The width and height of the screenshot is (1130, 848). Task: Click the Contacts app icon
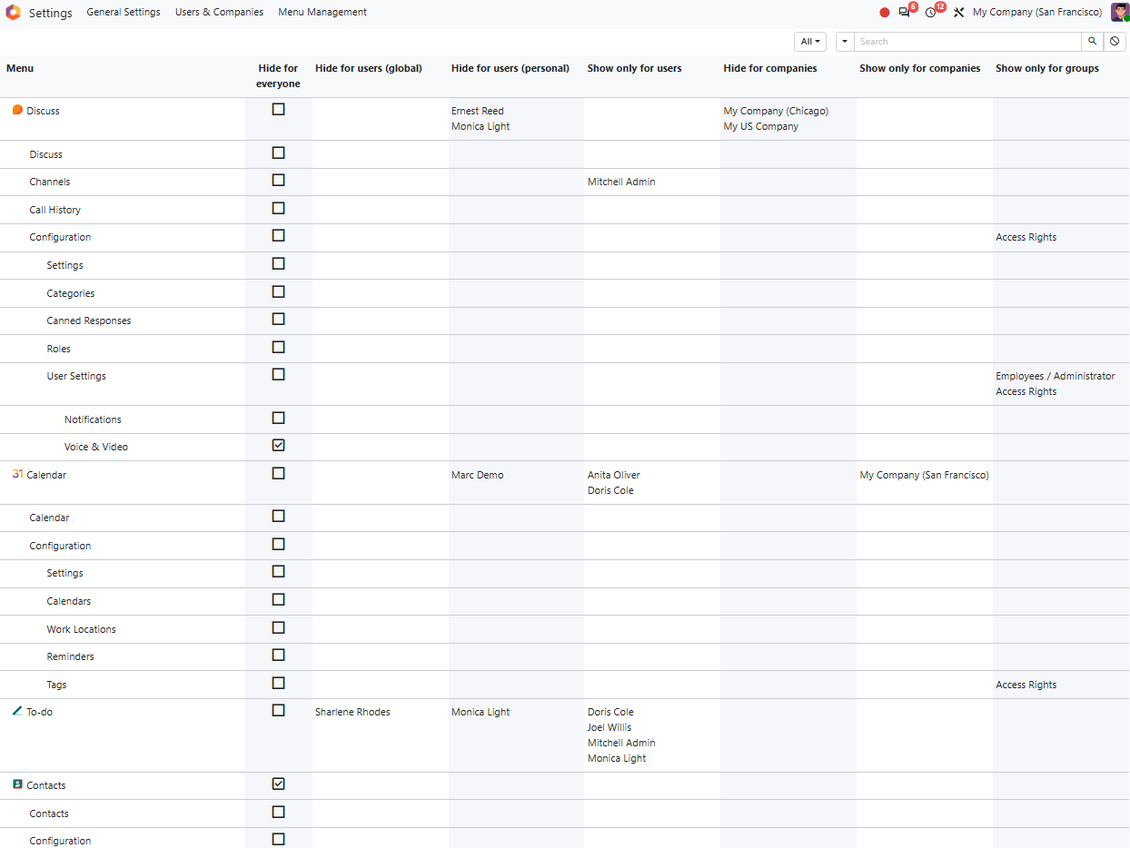point(17,784)
